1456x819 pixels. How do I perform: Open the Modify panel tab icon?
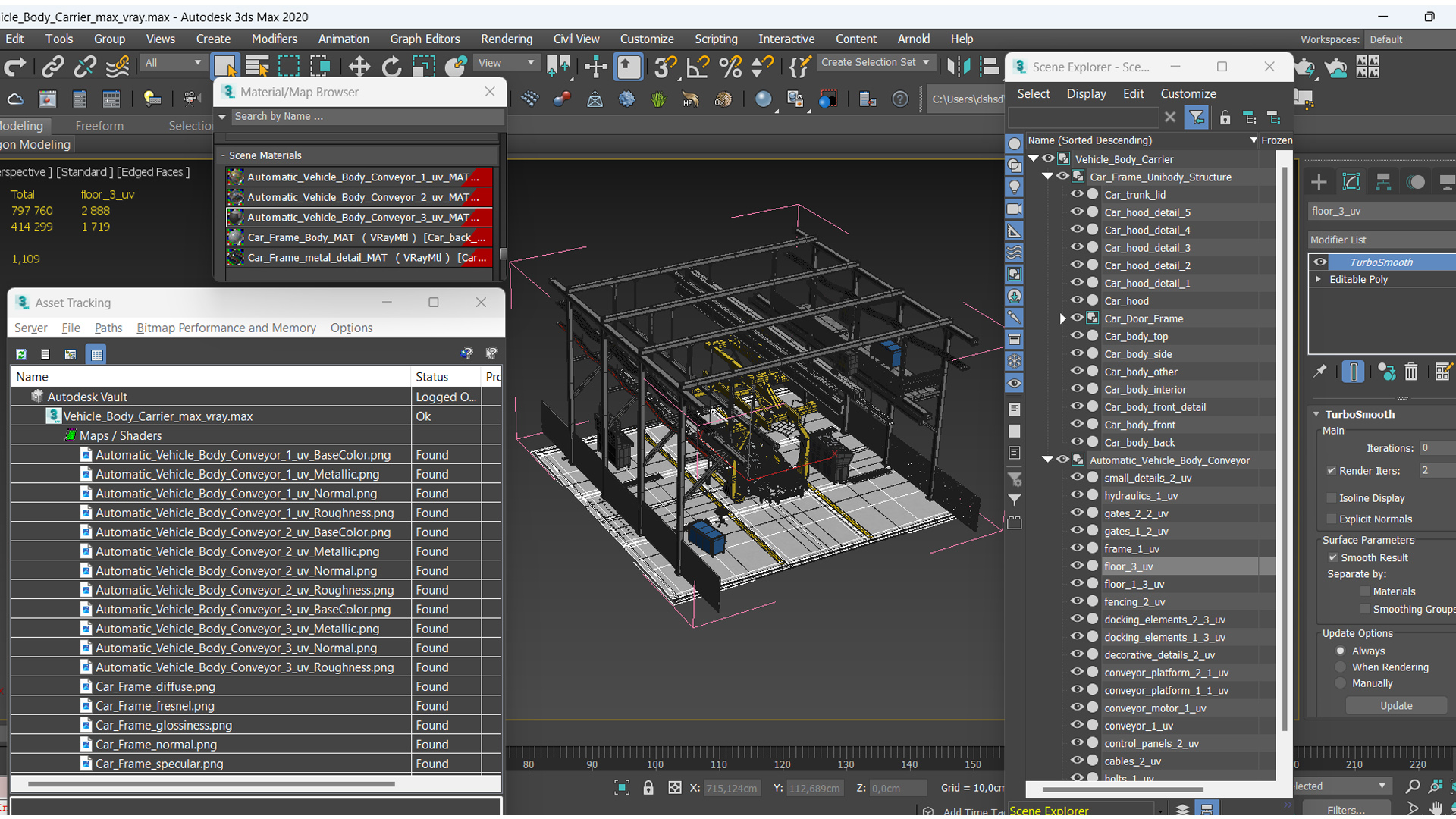point(1351,182)
